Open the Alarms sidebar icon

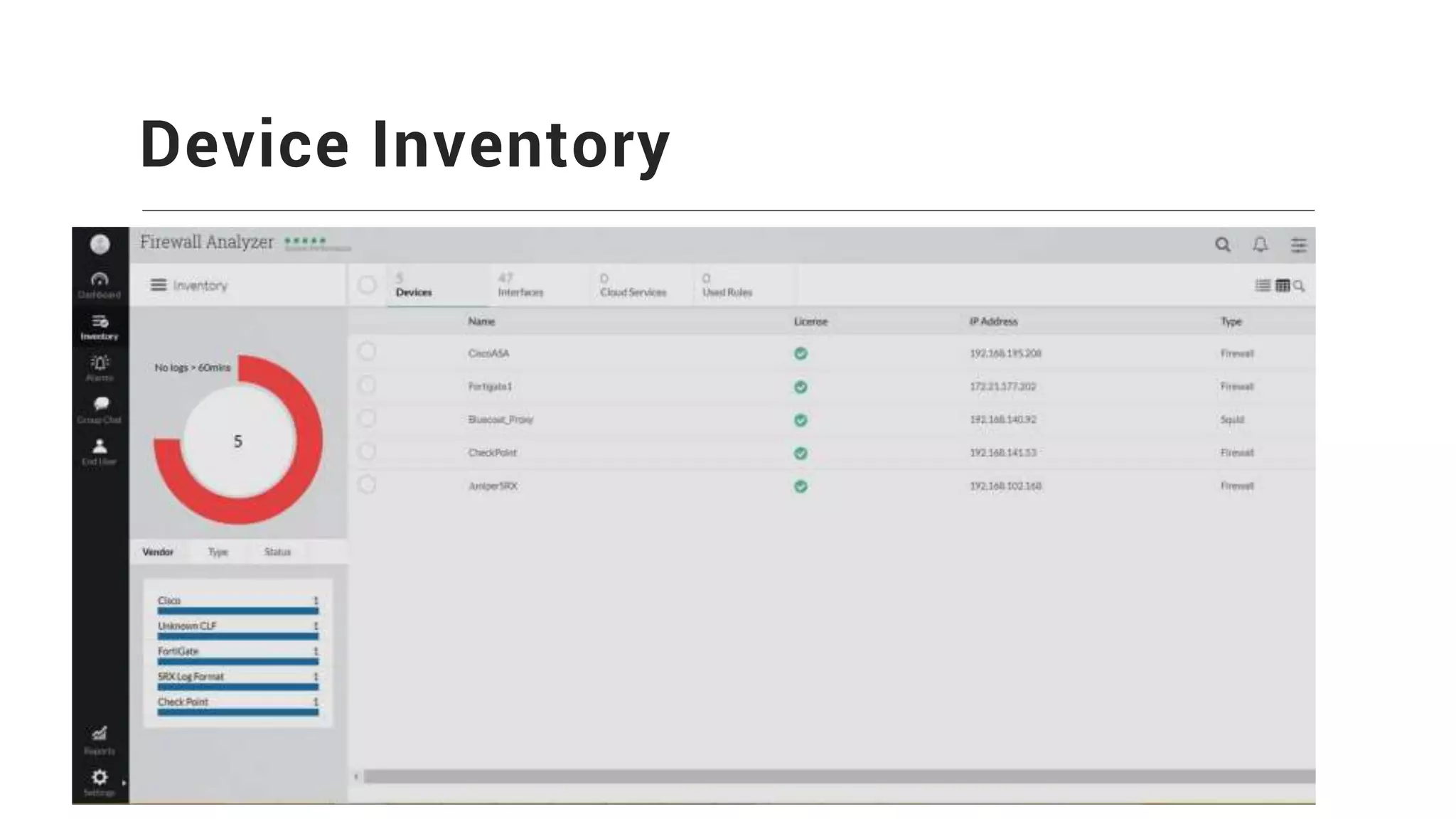pyautogui.click(x=100, y=368)
